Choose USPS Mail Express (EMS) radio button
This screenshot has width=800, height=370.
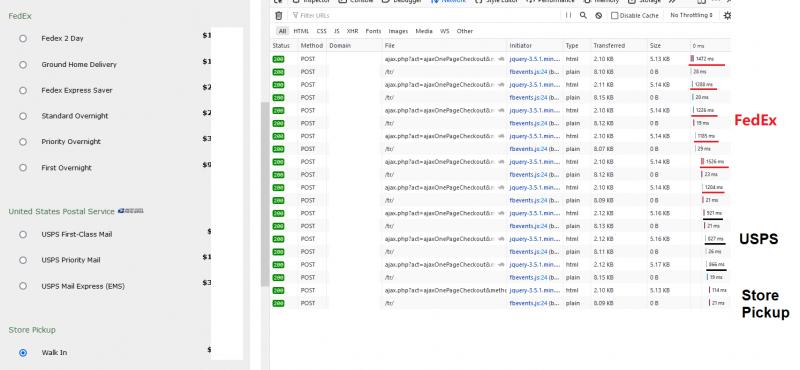coord(23,286)
